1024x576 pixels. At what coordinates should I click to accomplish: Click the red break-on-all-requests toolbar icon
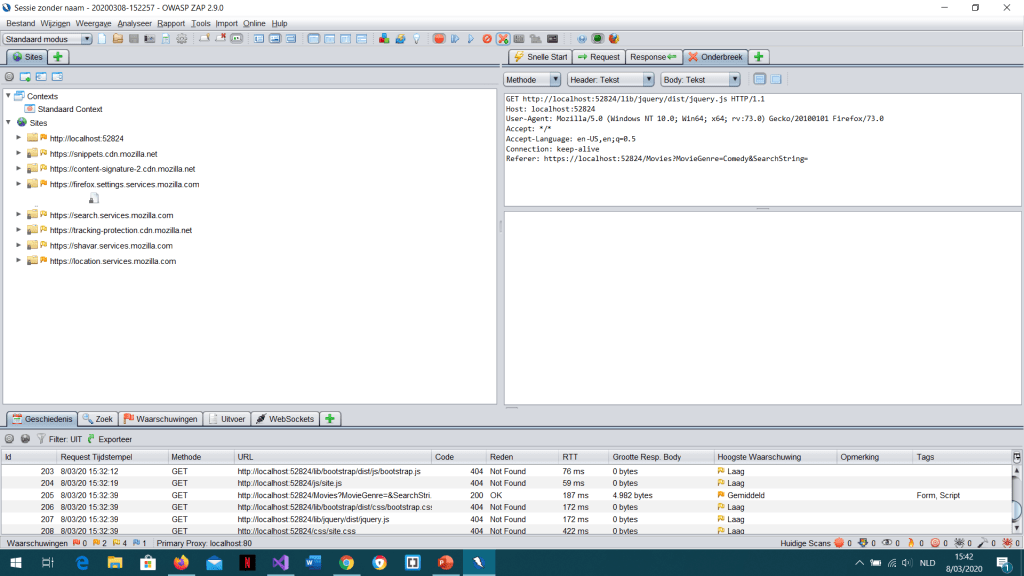point(438,39)
